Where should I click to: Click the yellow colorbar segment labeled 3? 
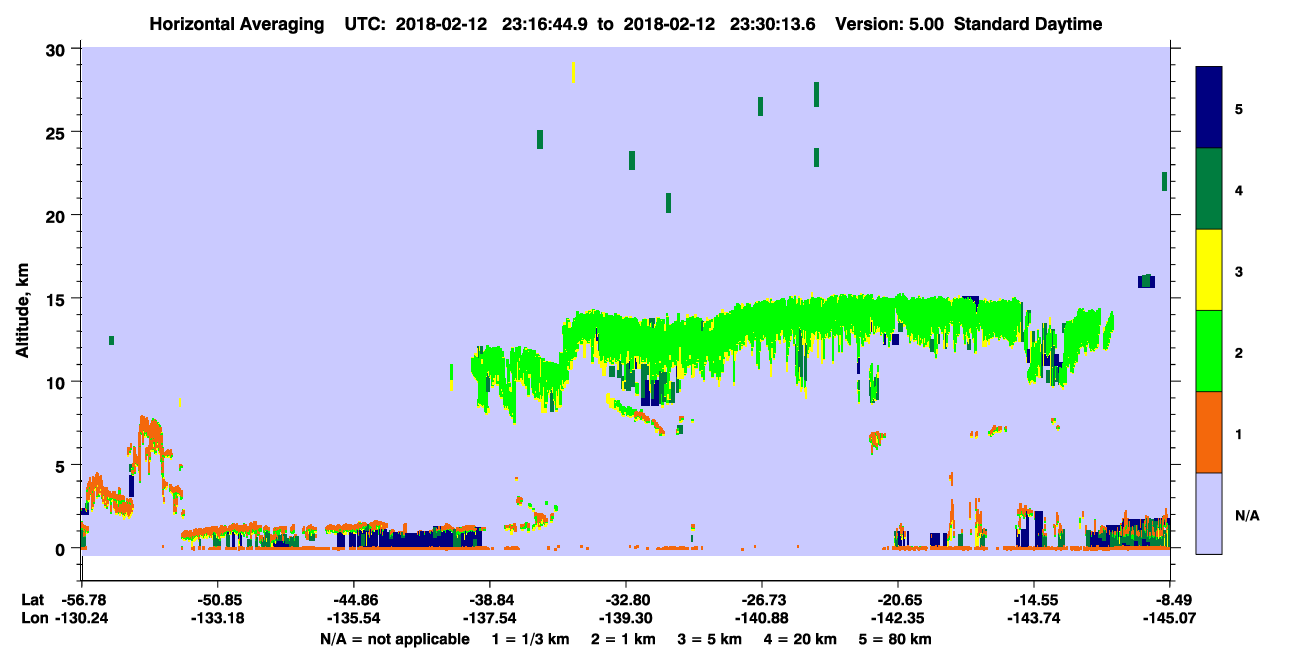[1209, 270]
